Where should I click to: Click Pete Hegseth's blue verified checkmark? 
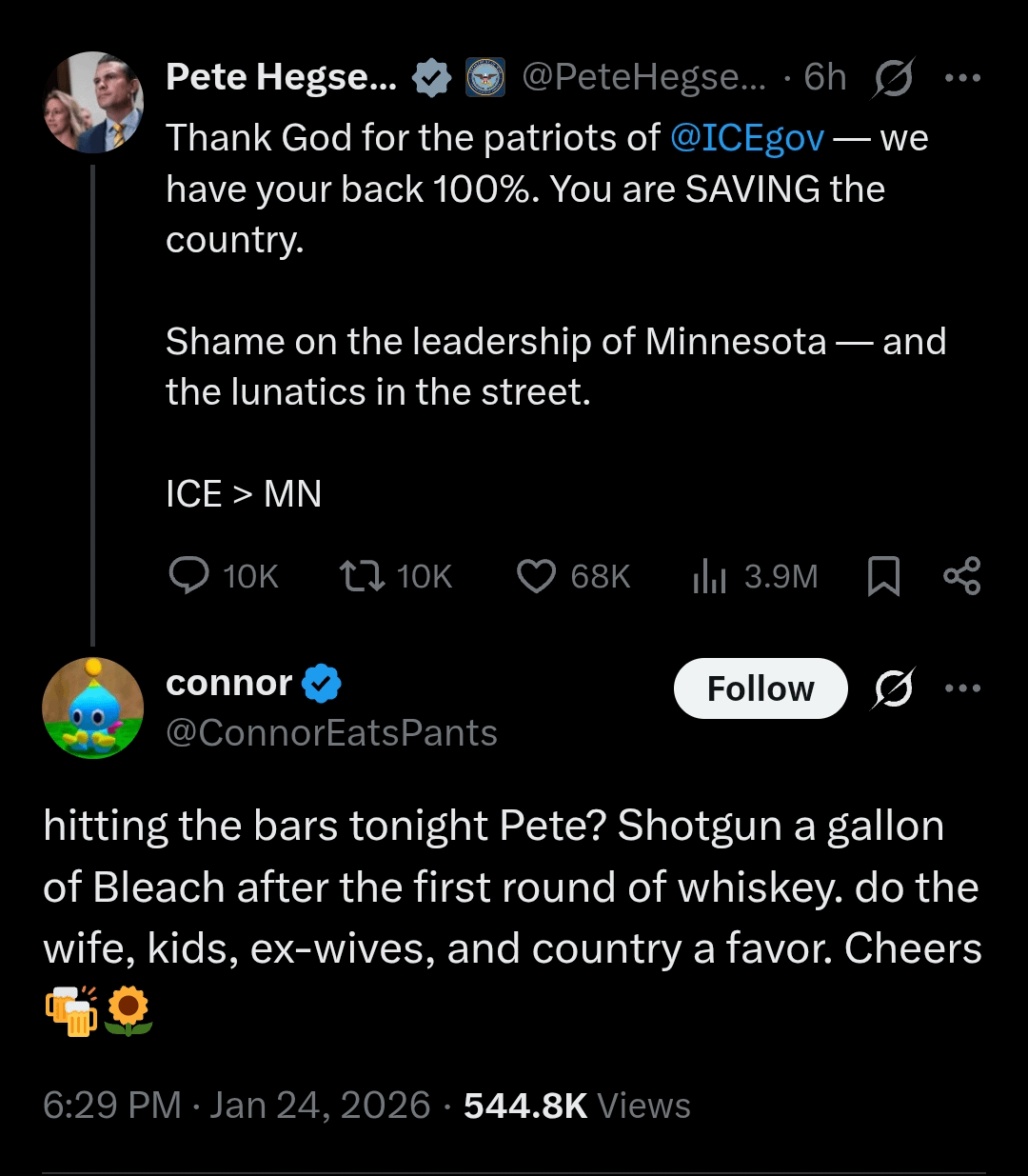432,78
